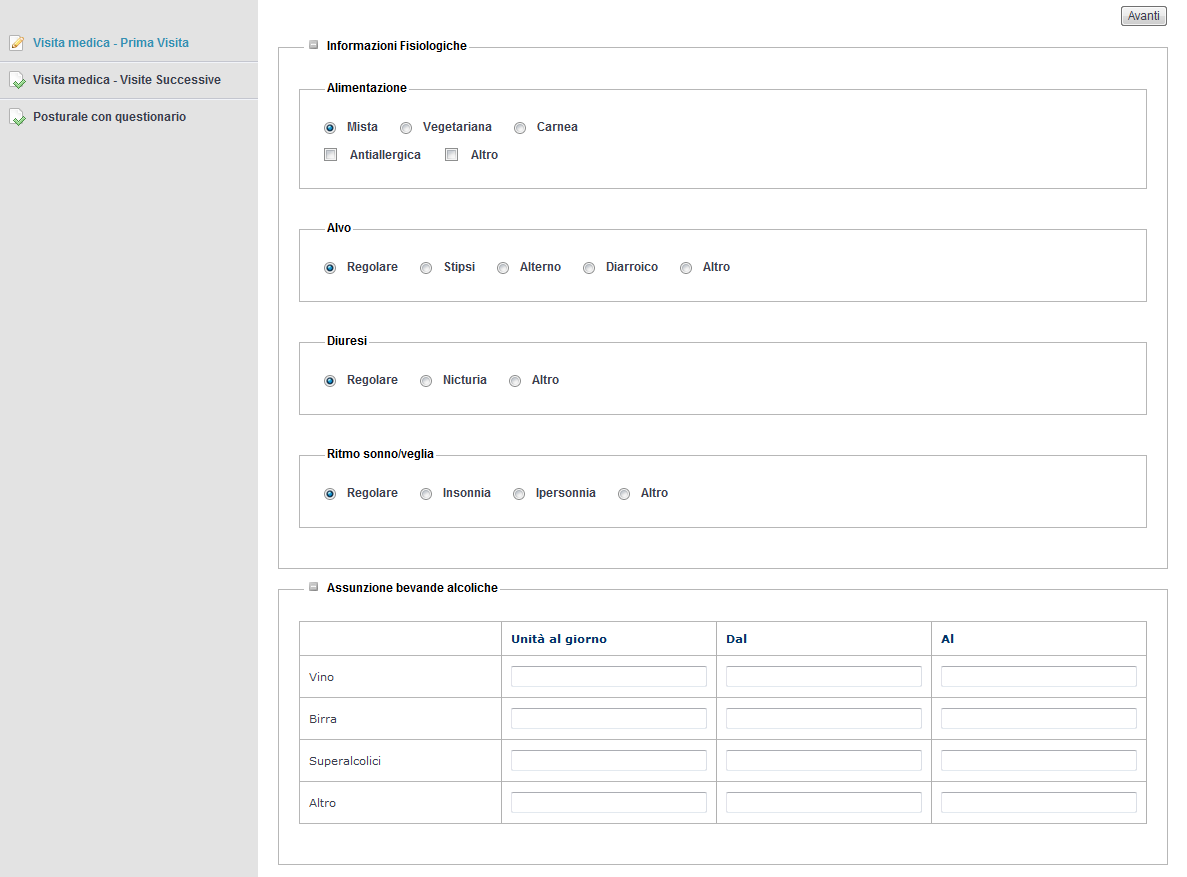This screenshot has height=877, width=1187.
Task: Click Birra Unità al giorno field
Action: (609, 719)
